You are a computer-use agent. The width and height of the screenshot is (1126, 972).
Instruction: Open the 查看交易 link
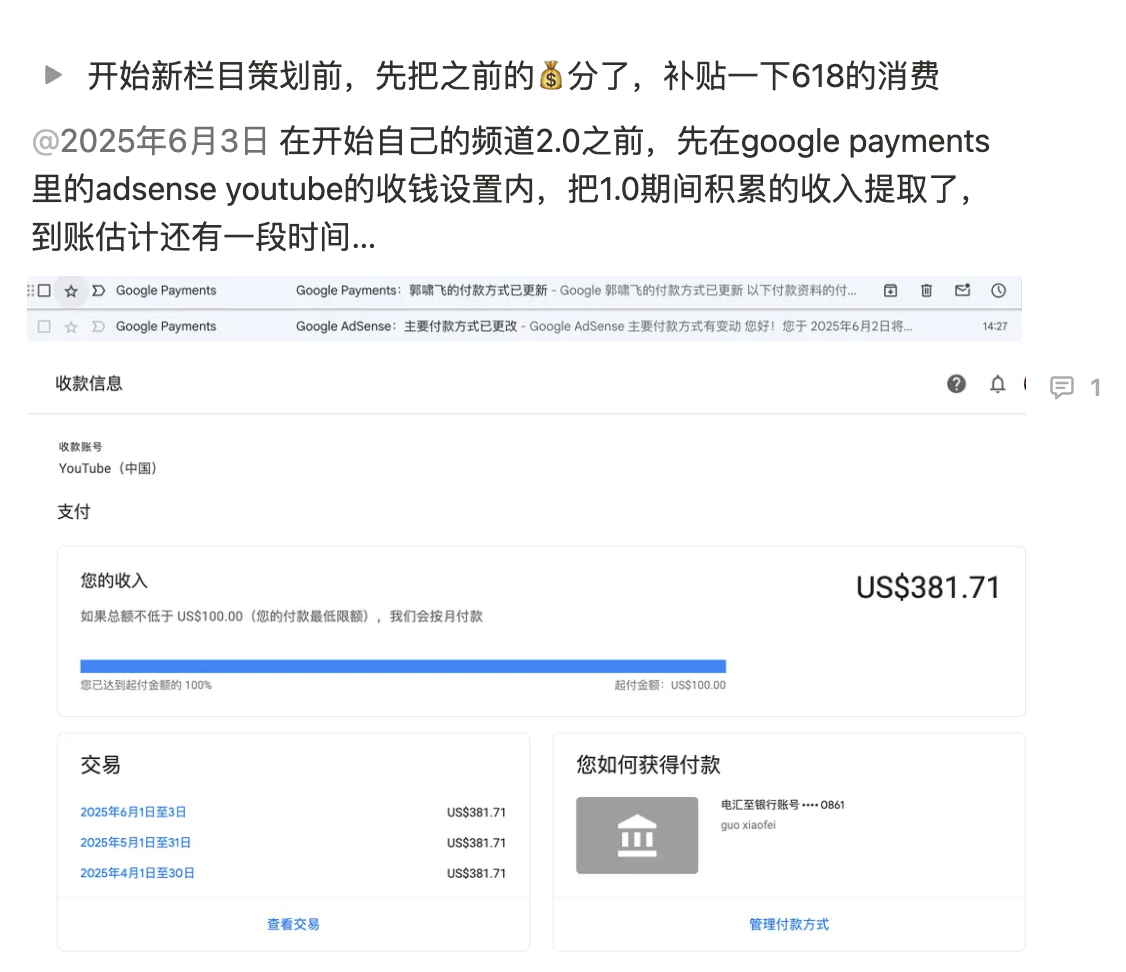click(293, 924)
